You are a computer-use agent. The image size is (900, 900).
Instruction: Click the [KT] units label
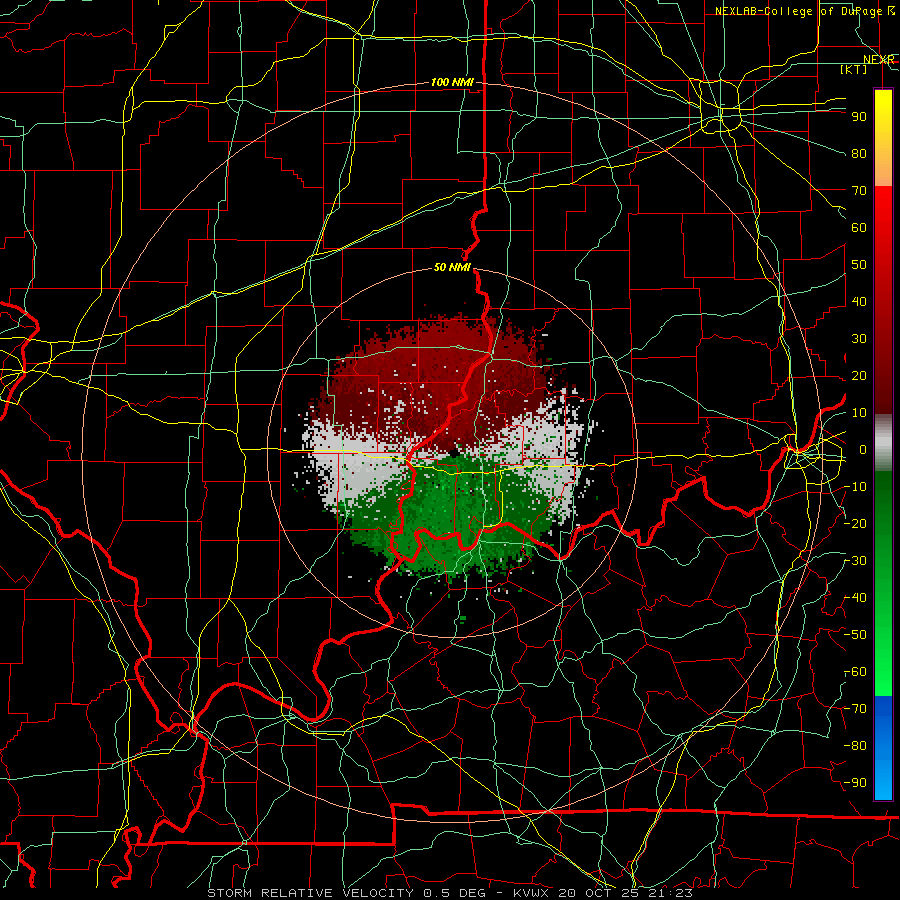point(854,69)
